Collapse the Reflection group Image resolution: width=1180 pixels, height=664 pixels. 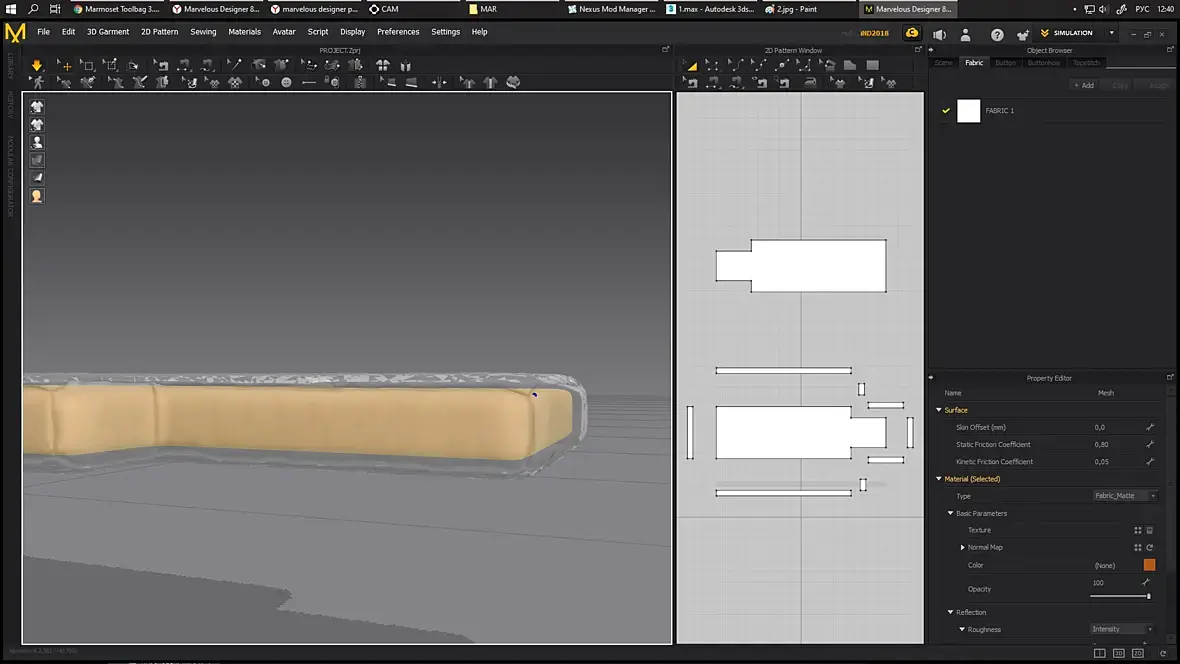[950, 612]
